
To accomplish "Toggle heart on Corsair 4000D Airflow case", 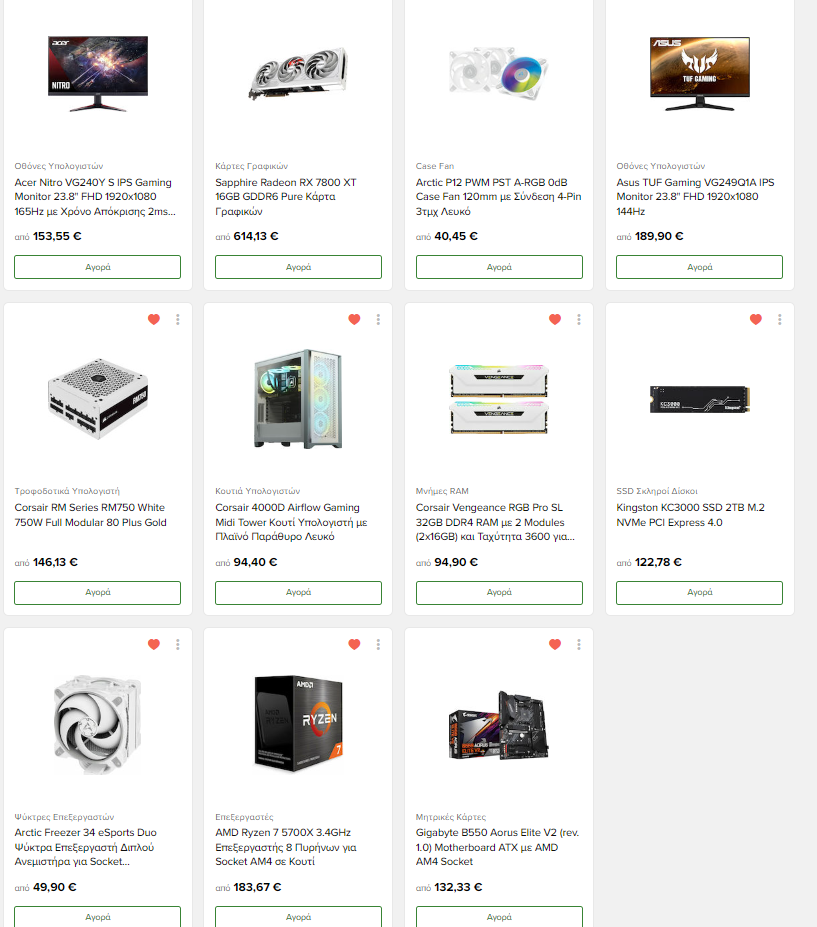I will click(354, 319).
